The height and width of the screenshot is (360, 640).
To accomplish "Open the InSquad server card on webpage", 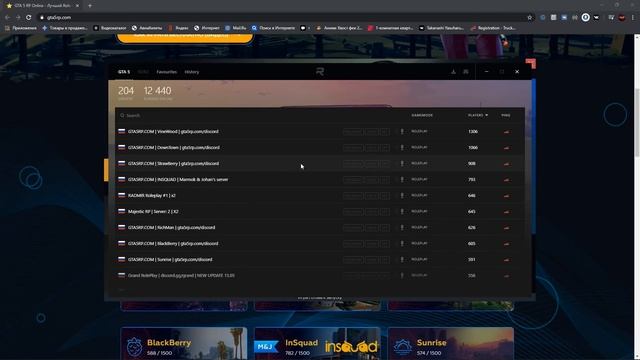I will [318, 343].
